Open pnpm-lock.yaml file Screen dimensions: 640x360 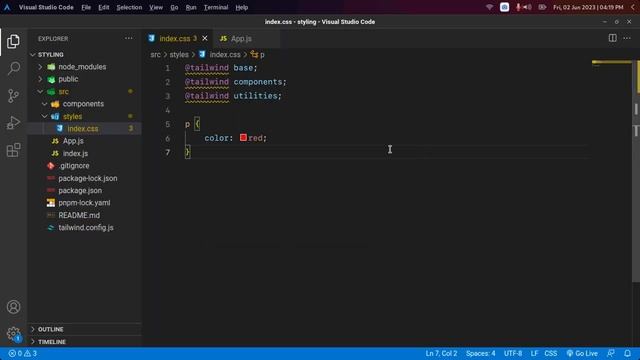click(84, 203)
